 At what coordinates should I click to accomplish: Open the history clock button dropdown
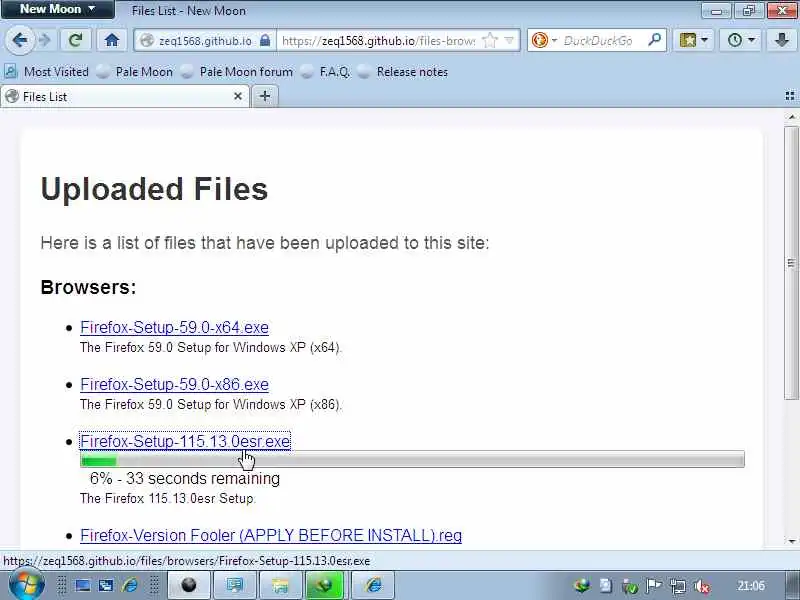(741, 40)
